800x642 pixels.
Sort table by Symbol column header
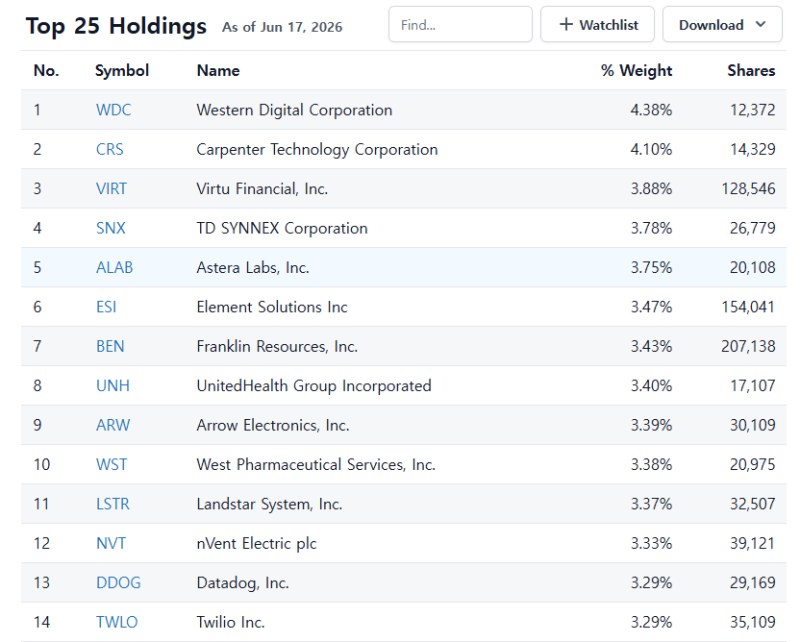point(122,70)
